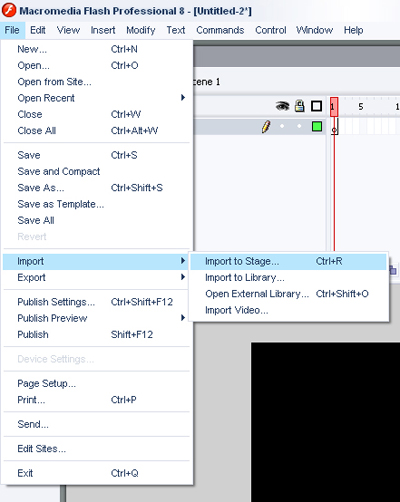Open the Modify menu

coord(141,30)
